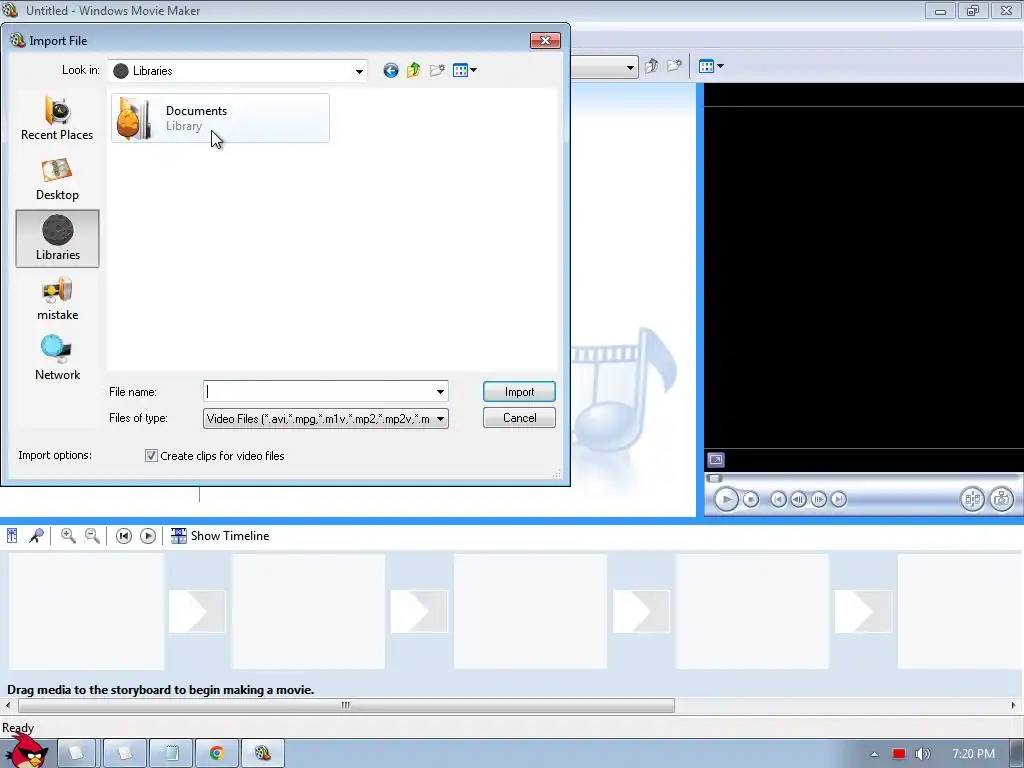Step to previous frame in preview
This screenshot has width=1024, height=768.
798,500
